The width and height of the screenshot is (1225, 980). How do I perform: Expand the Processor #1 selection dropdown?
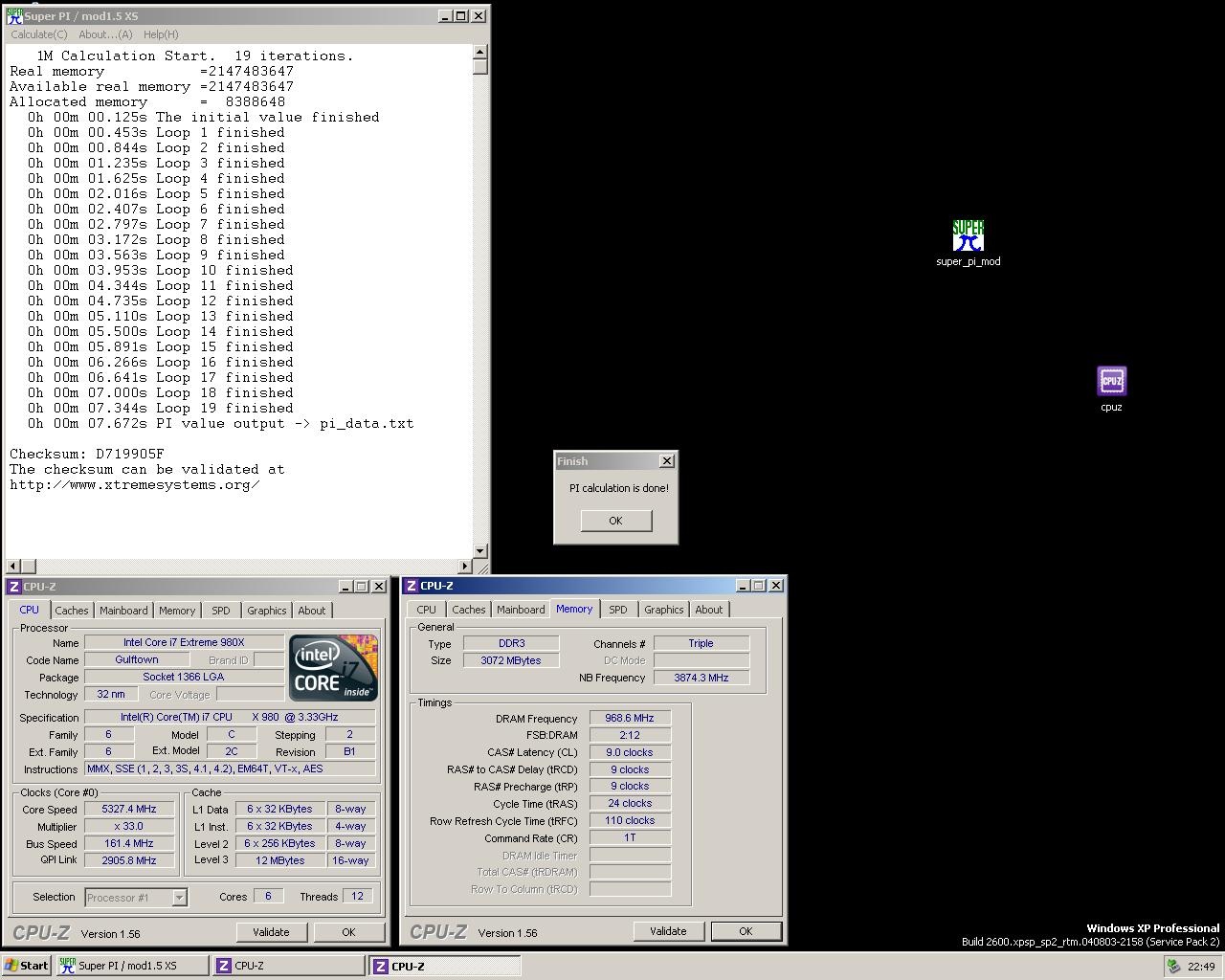point(179,898)
